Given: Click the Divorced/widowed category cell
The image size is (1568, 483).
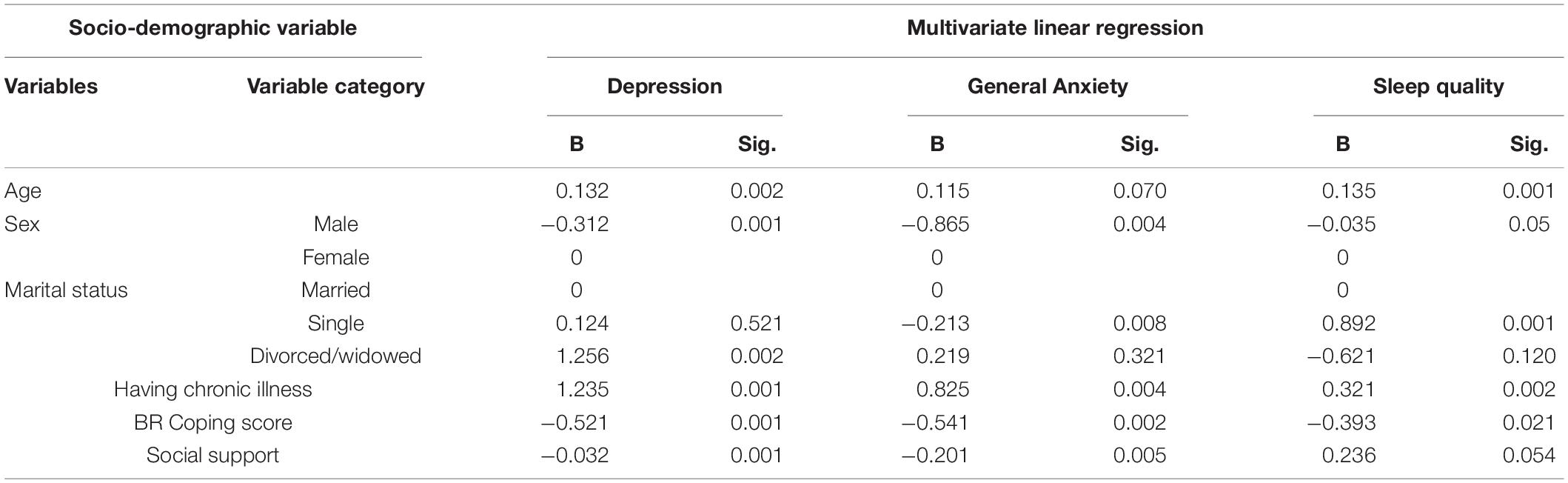Looking at the screenshot, I should (335, 356).
